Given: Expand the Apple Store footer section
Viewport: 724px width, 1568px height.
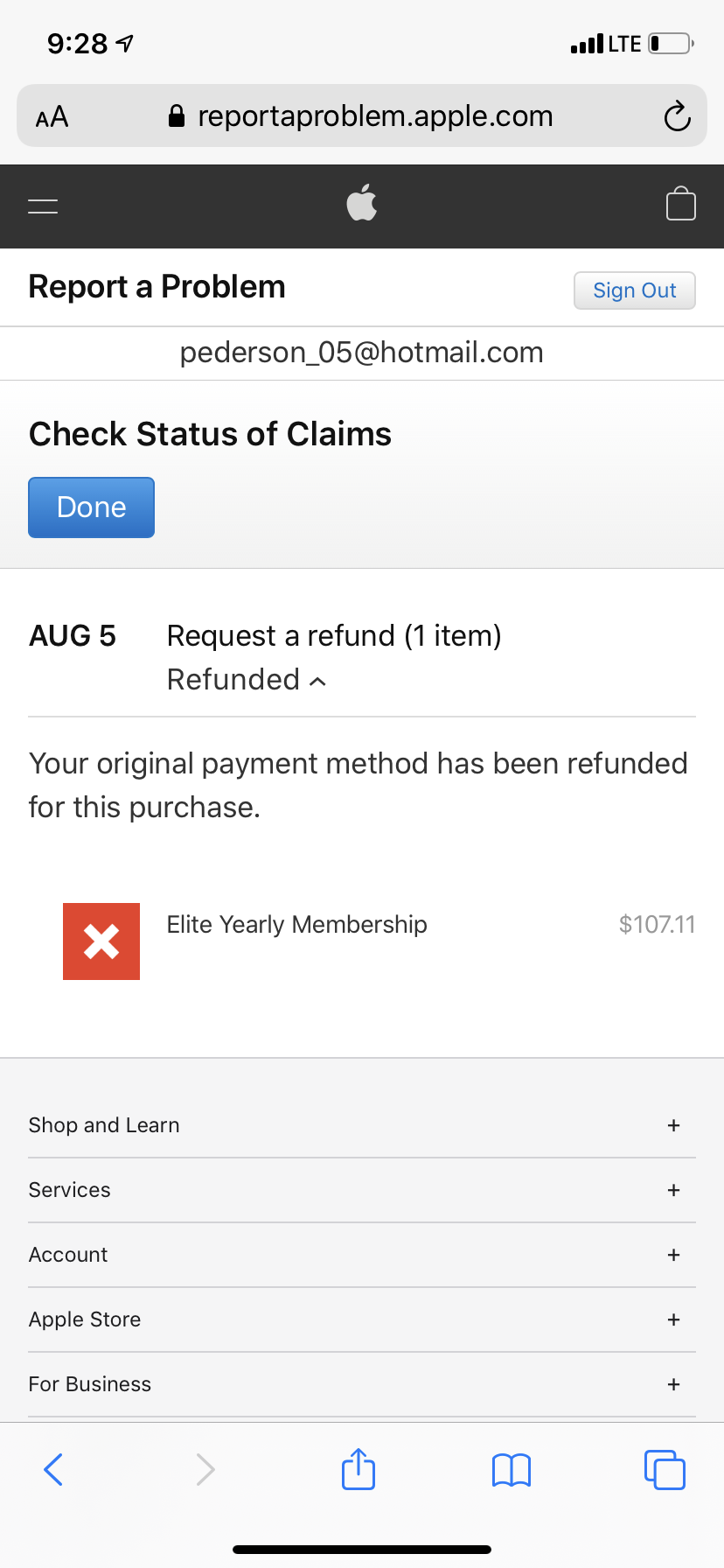Looking at the screenshot, I should click(x=673, y=1319).
